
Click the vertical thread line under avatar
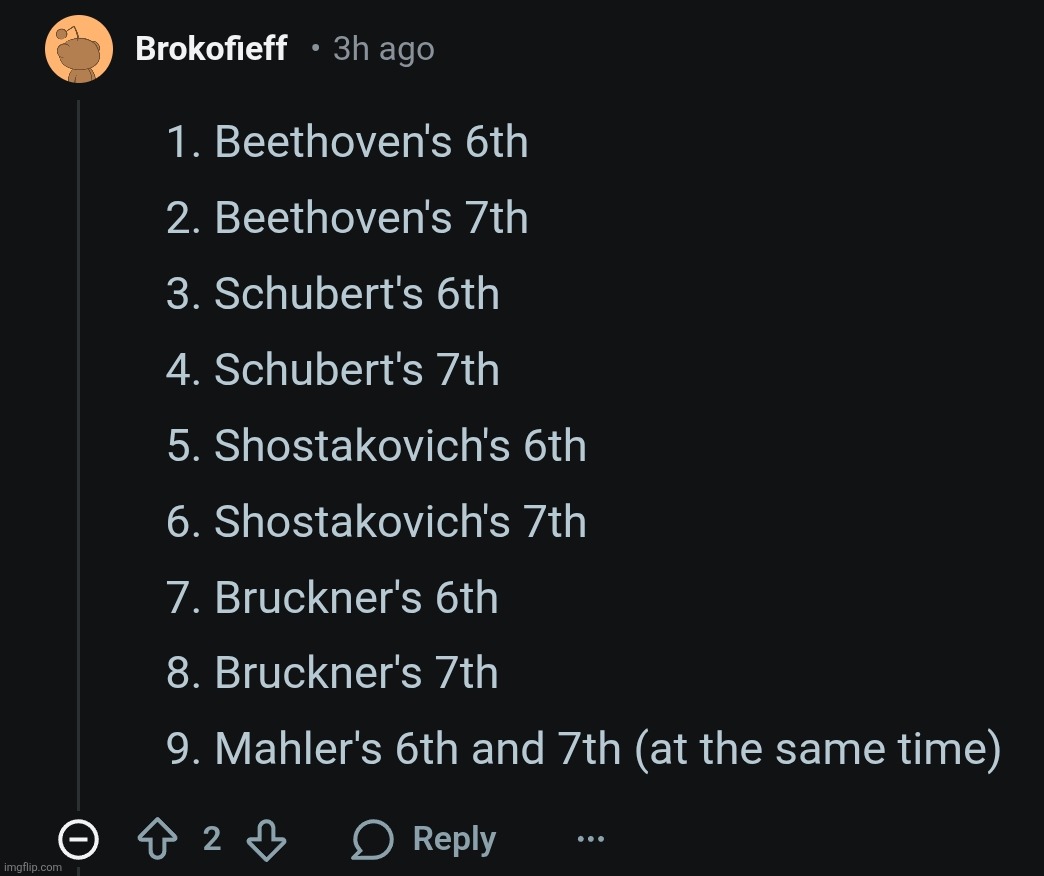(x=78, y=450)
